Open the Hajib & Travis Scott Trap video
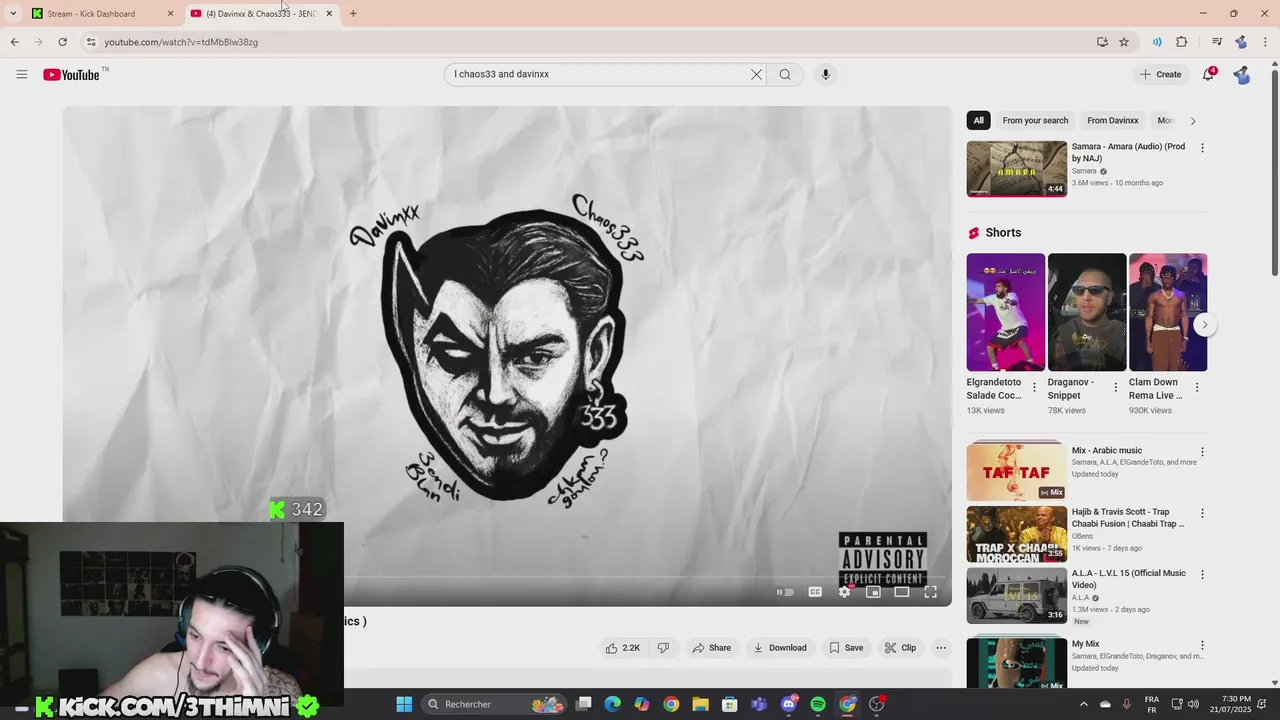1280x720 pixels. pos(1016,533)
